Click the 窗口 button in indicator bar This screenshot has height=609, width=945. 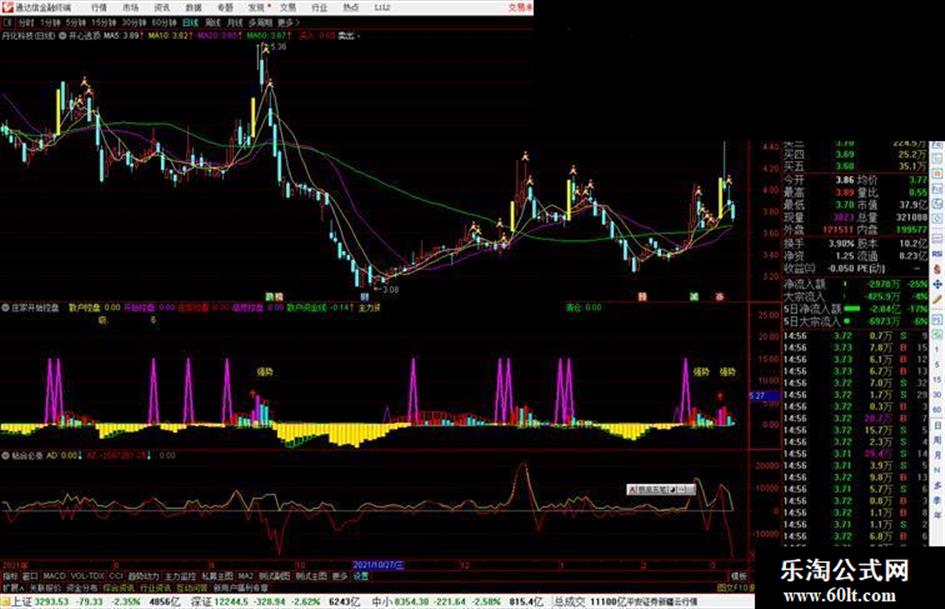(x=30, y=576)
